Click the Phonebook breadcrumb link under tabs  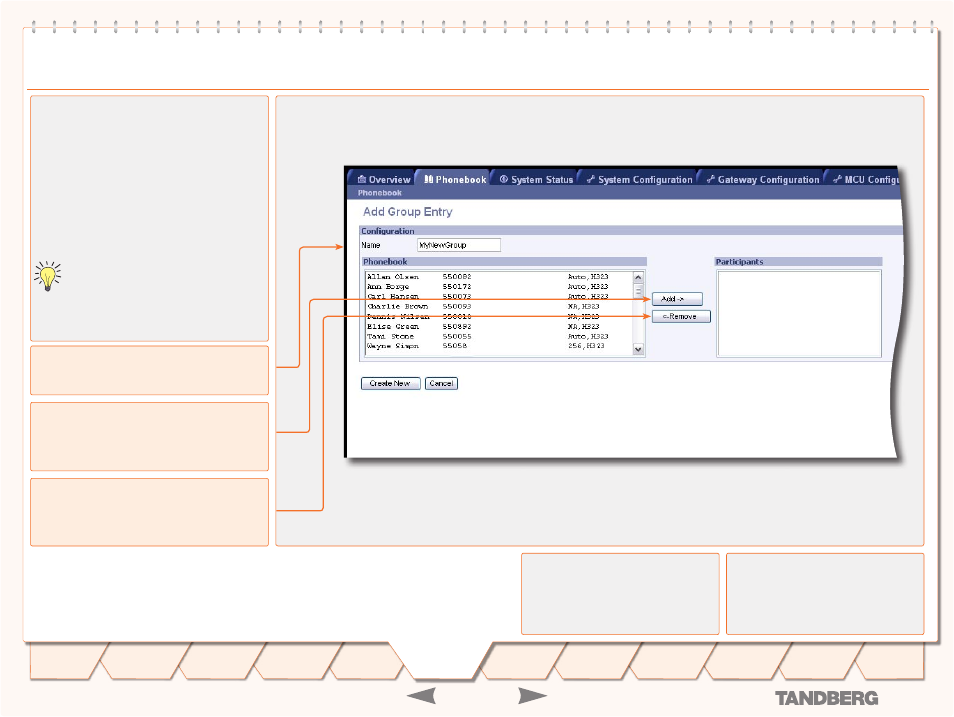point(380,193)
